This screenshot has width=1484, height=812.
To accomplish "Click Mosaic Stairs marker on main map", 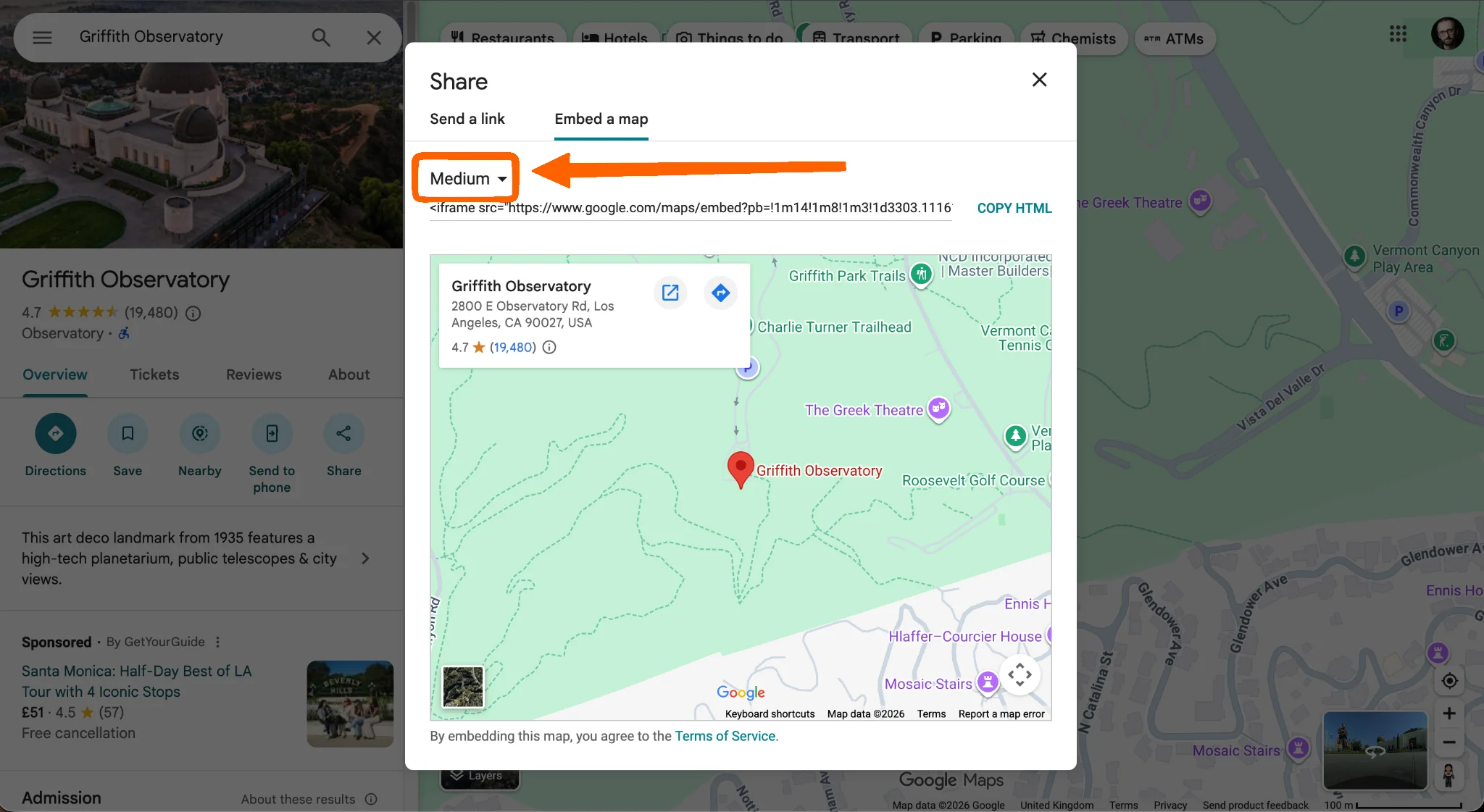I will [1298, 748].
